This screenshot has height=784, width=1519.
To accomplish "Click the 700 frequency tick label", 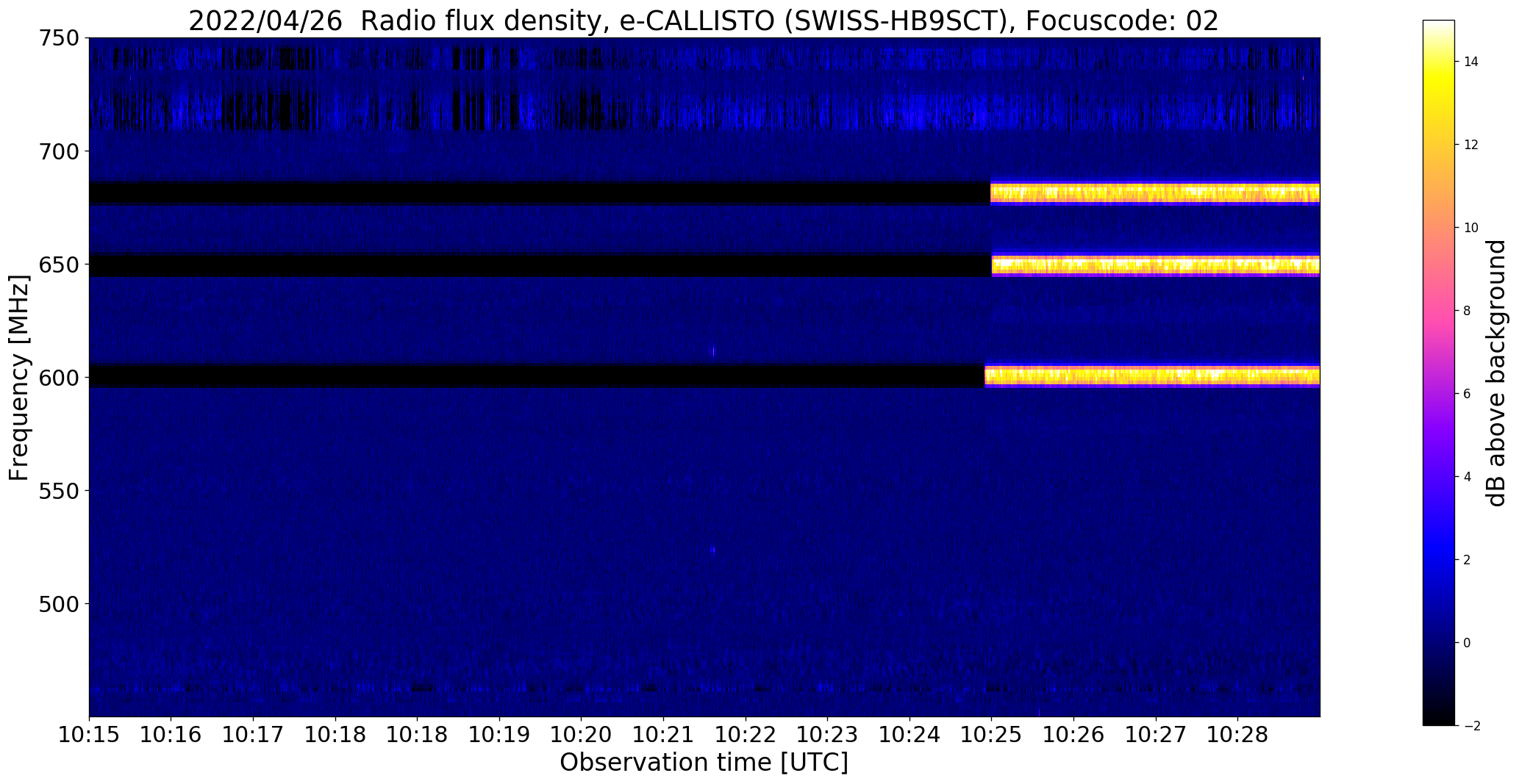I will pyautogui.click(x=59, y=151).
